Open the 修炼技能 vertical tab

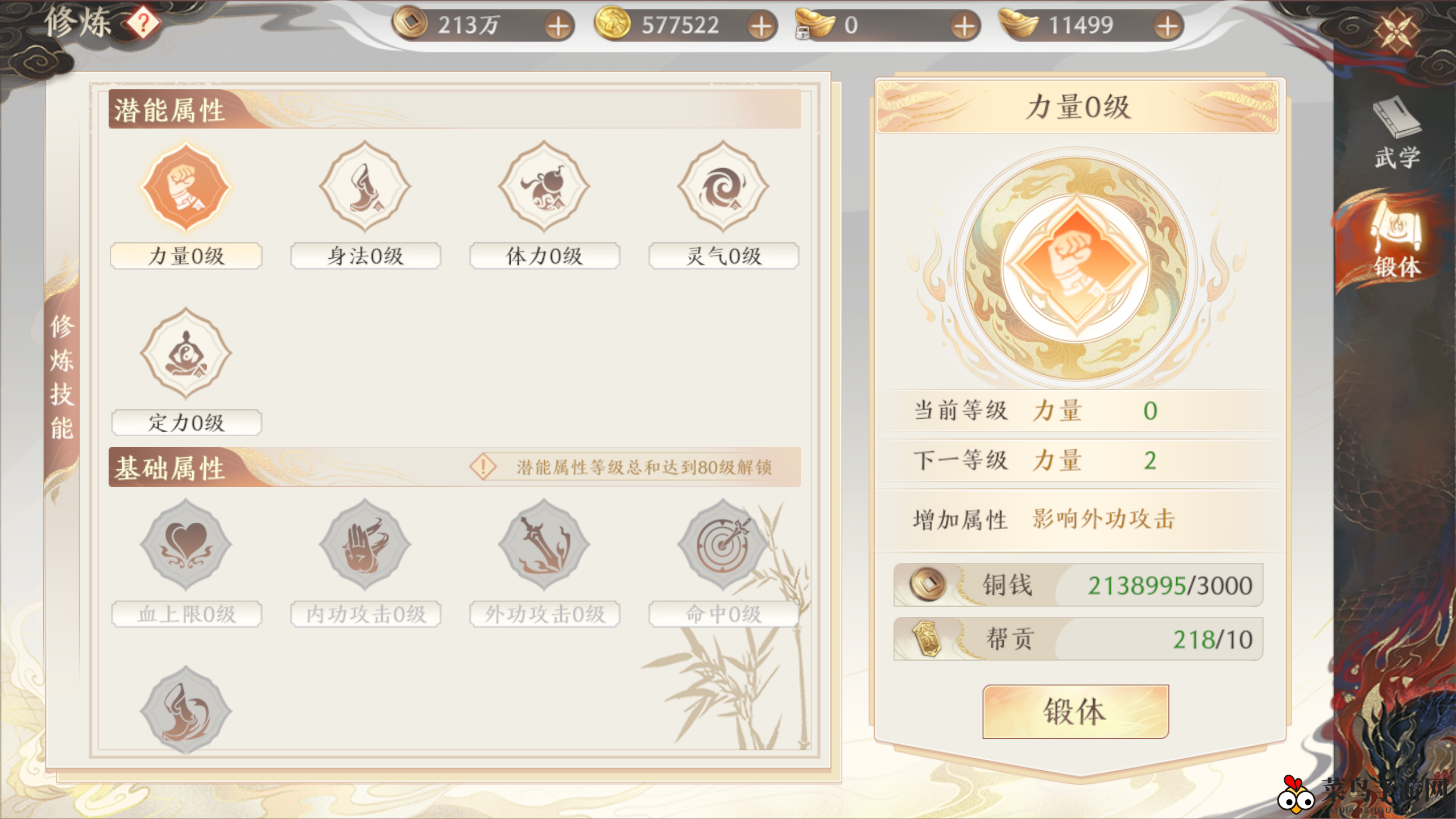[61, 376]
